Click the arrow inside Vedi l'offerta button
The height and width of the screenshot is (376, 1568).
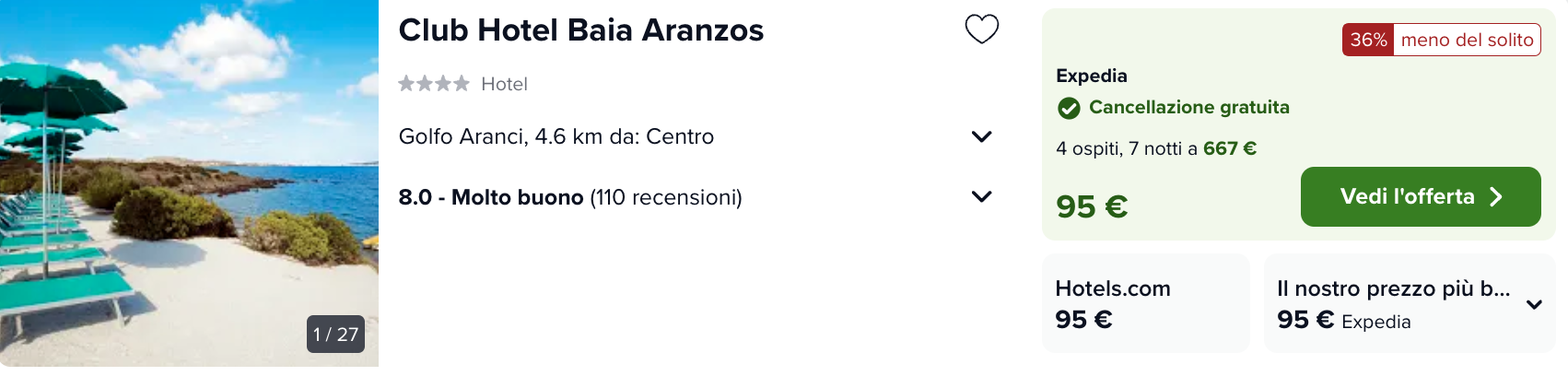[x=1496, y=196]
